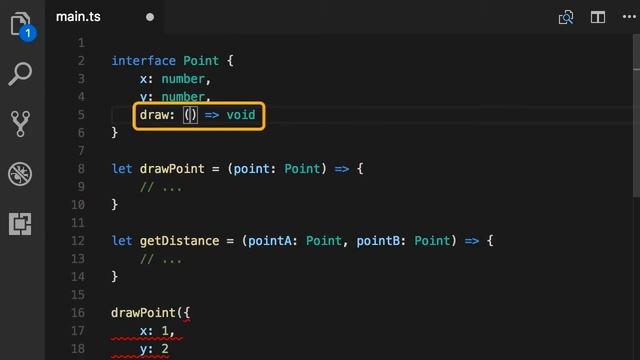640x360 pixels.
Task: Click 'x: 1,' on line 17
Action: (x=157, y=331)
